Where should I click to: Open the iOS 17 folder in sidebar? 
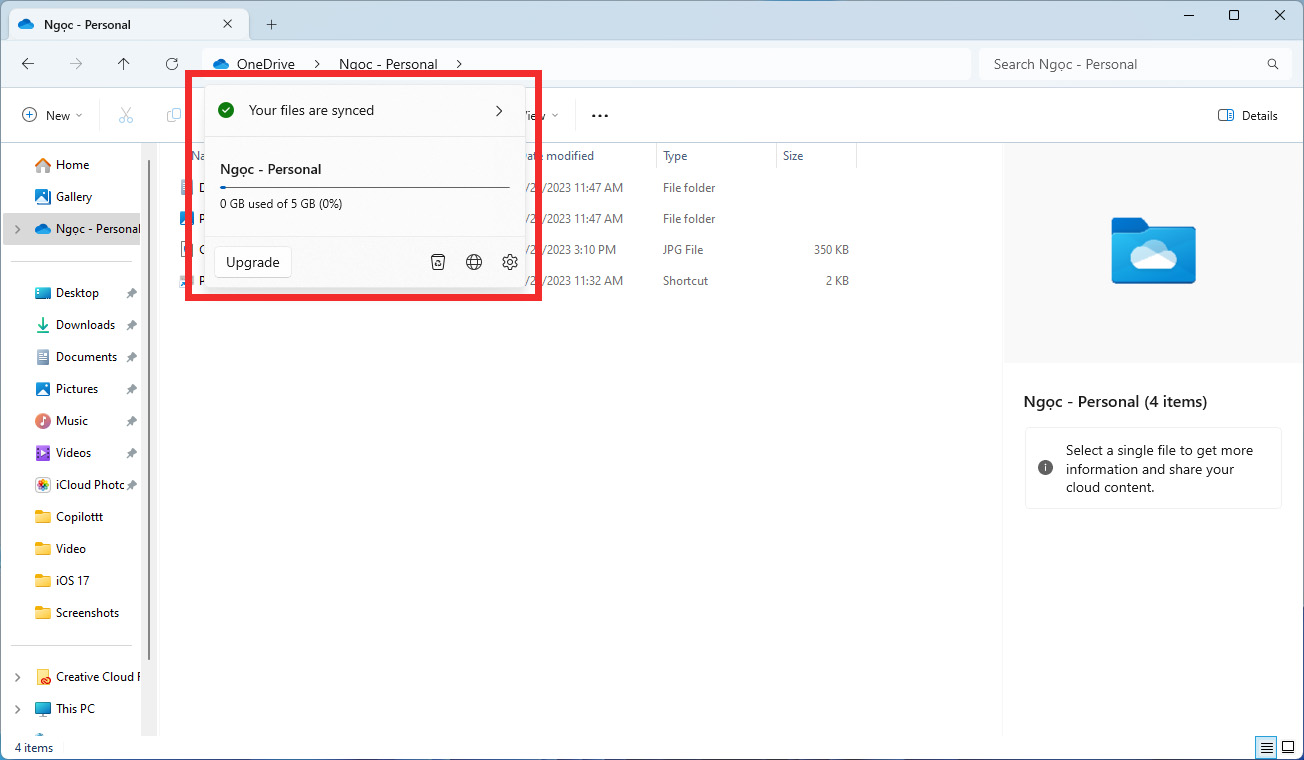[x=72, y=581]
